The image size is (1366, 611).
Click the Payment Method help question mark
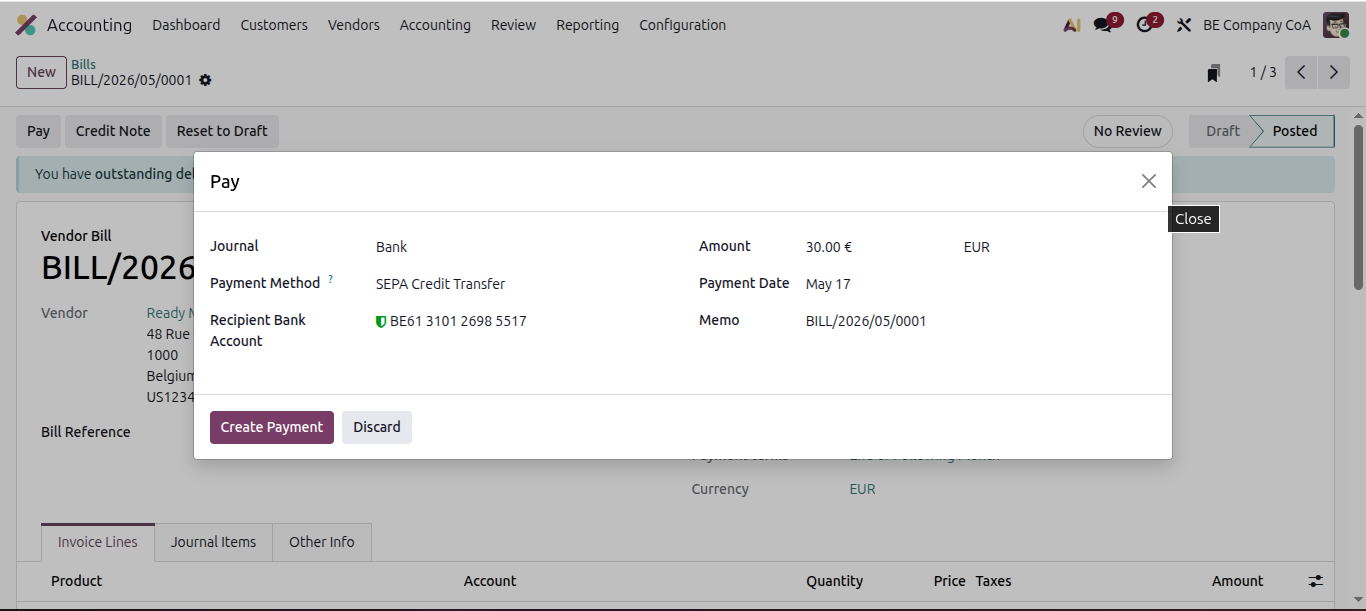pos(331,280)
